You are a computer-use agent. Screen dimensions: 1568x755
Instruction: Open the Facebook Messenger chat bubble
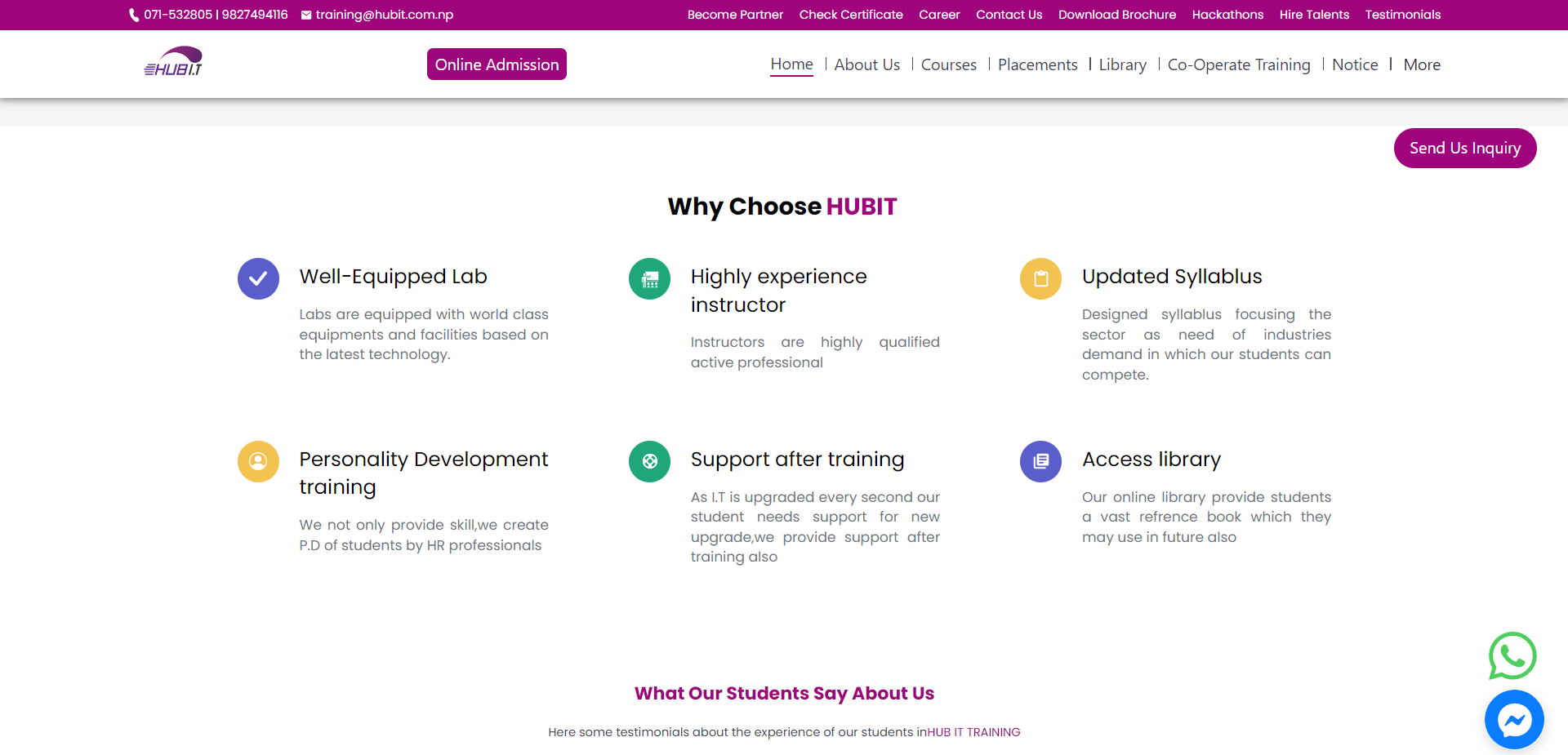click(1514, 720)
